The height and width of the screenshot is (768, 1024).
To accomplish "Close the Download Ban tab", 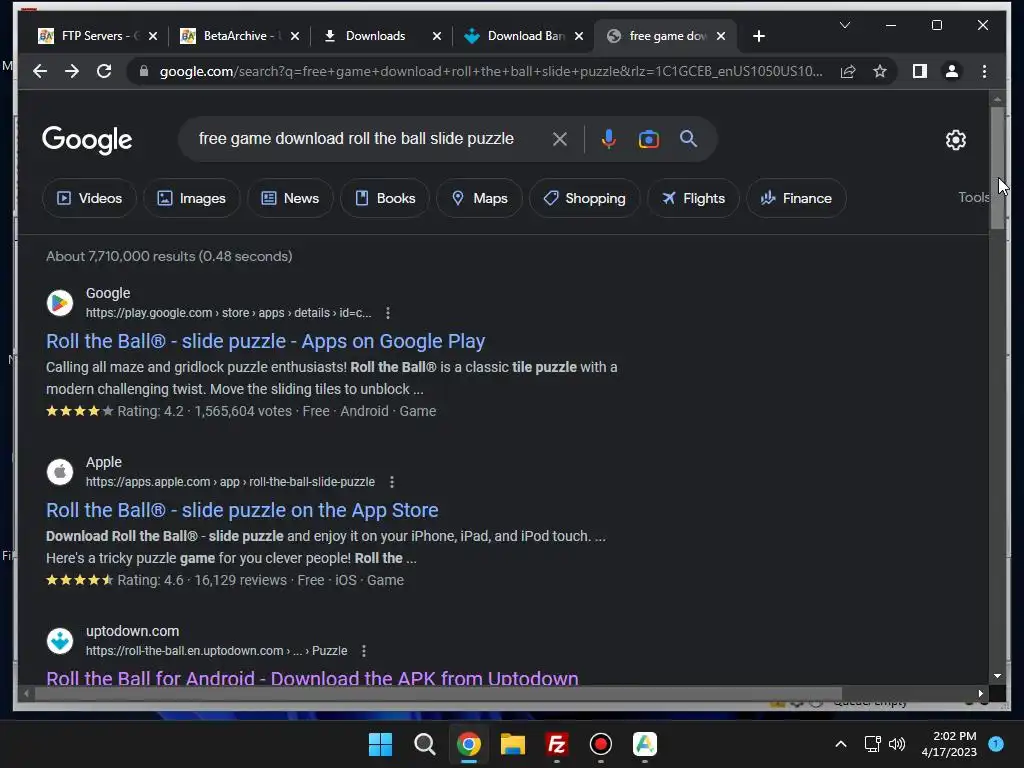I will point(579,36).
